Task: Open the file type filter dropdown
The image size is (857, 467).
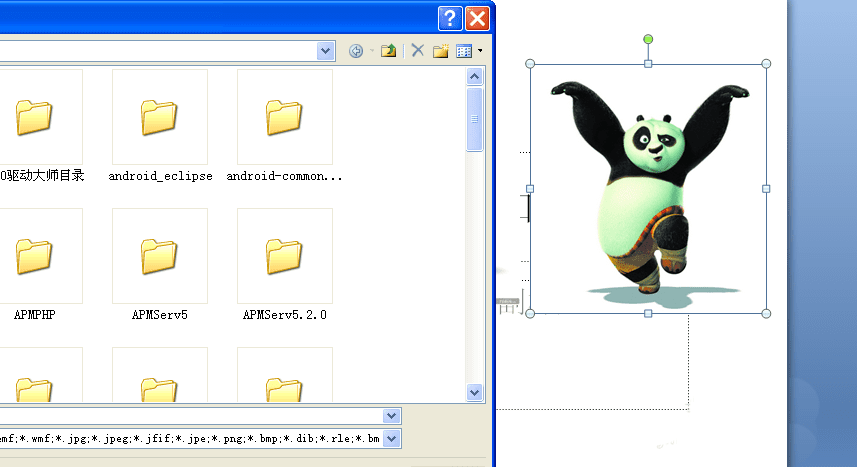Action: pyautogui.click(x=391, y=439)
